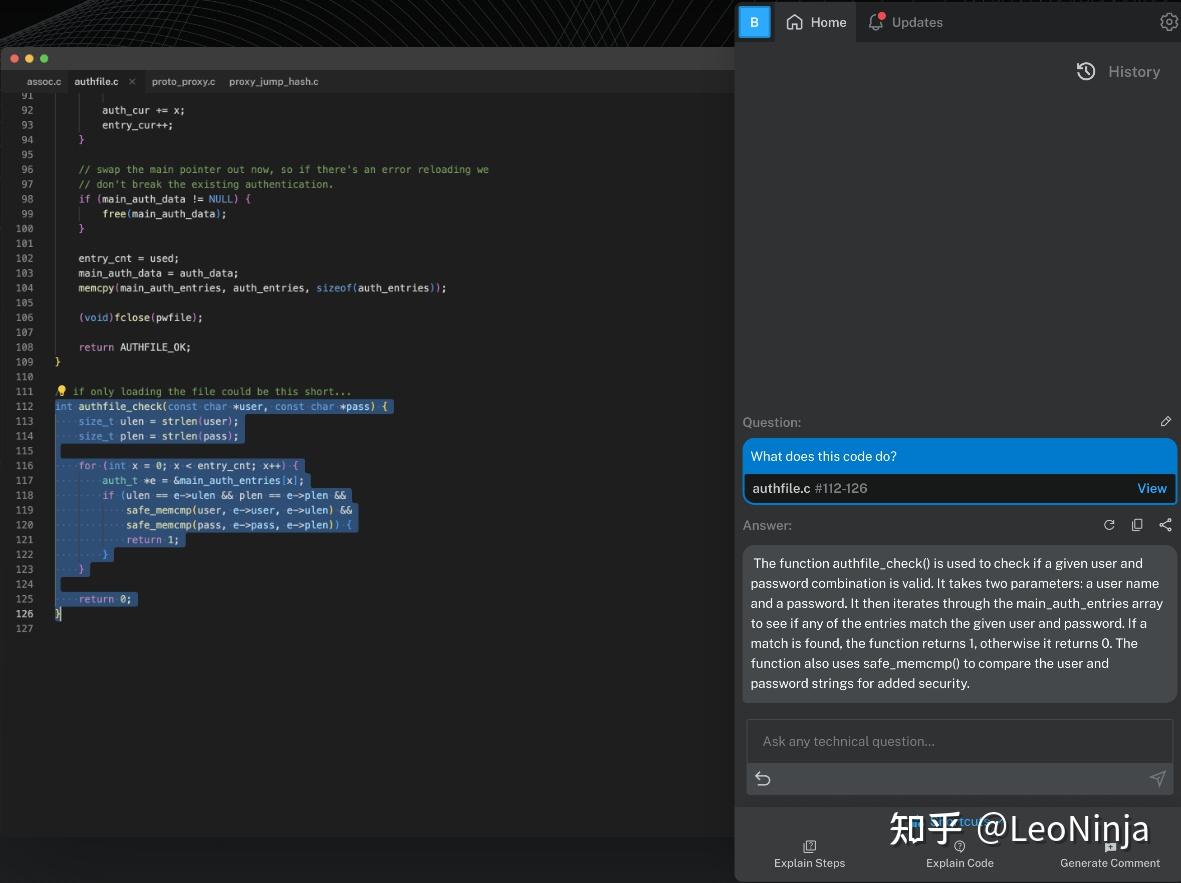Click the blue B logo icon
The height and width of the screenshot is (883, 1181).
tap(754, 22)
